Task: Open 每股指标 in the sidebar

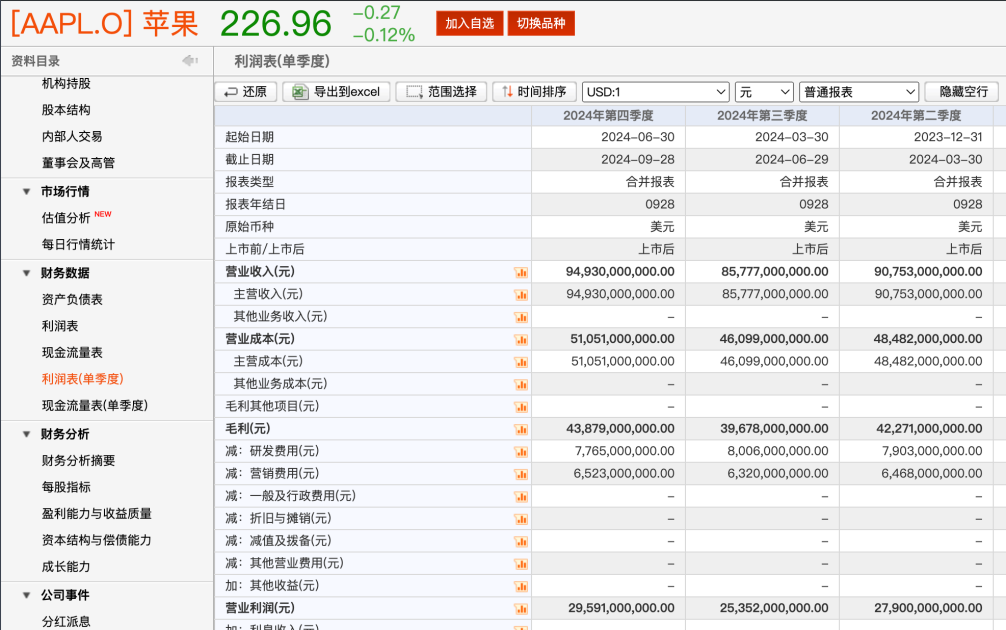Action: tap(66, 487)
